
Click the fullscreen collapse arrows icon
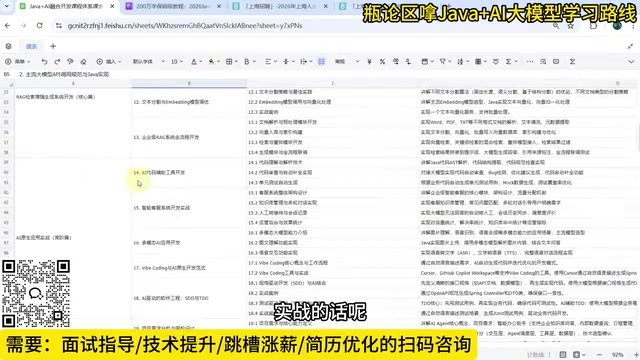click(x=630, y=47)
